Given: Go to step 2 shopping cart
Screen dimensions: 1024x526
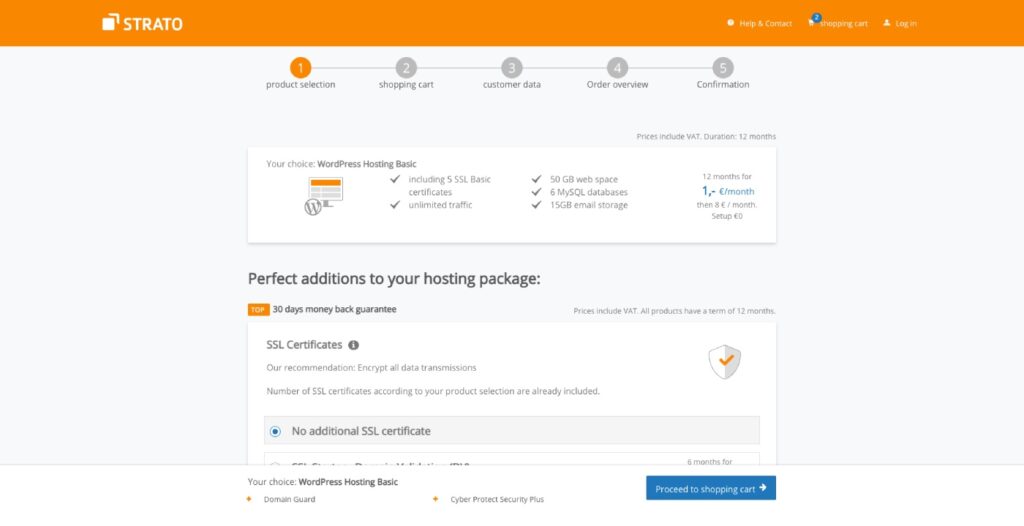Looking at the screenshot, I should click(x=406, y=68).
